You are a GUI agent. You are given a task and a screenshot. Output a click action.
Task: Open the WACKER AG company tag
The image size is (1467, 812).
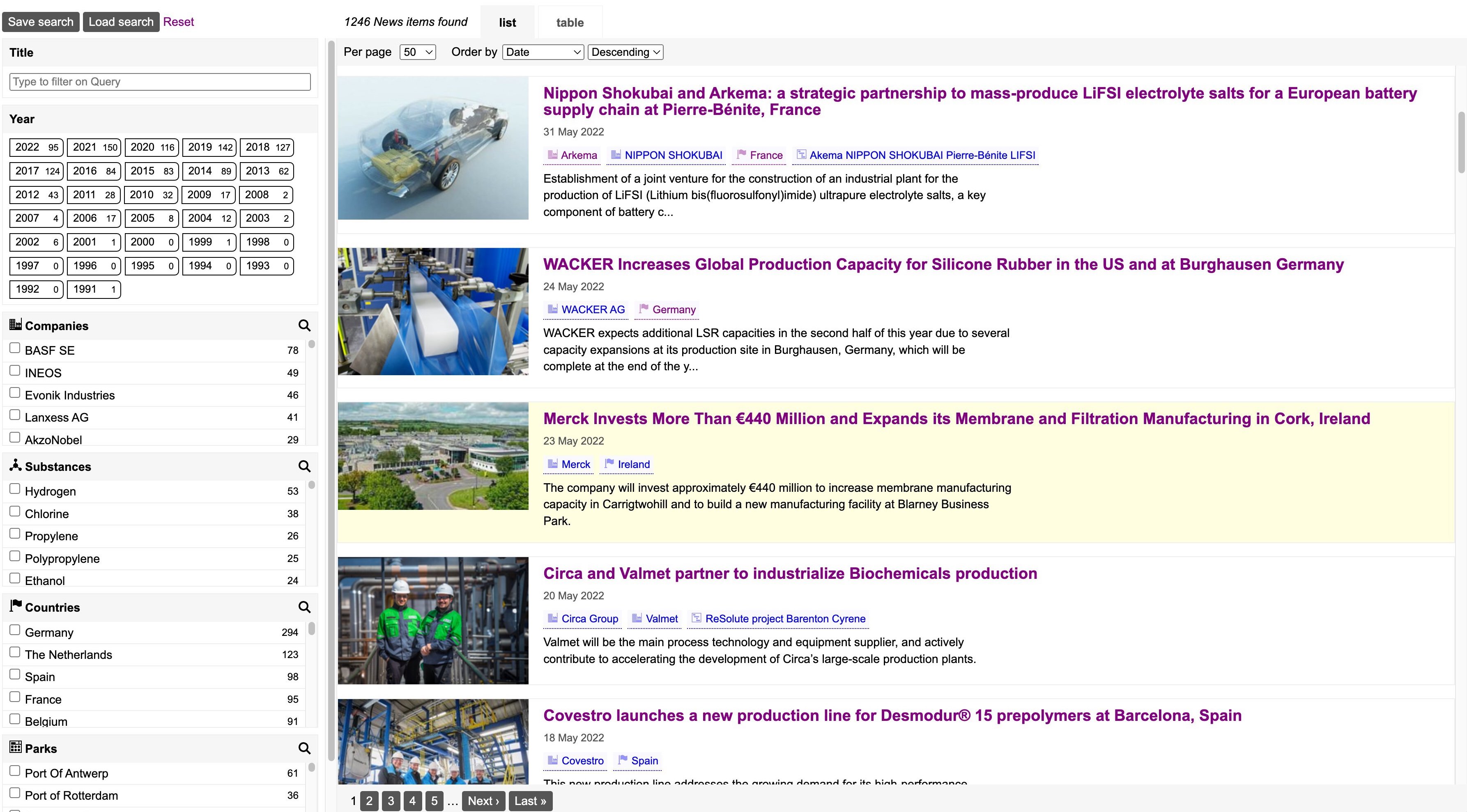[x=585, y=309]
